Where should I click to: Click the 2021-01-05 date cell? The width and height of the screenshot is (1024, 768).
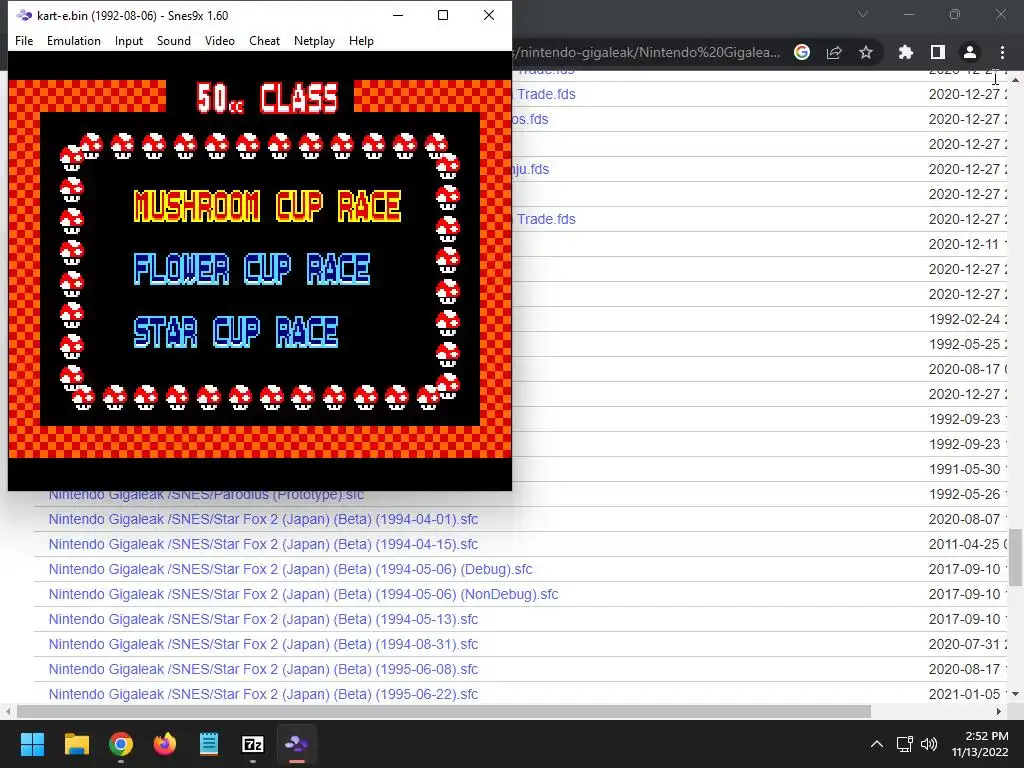(965, 694)
